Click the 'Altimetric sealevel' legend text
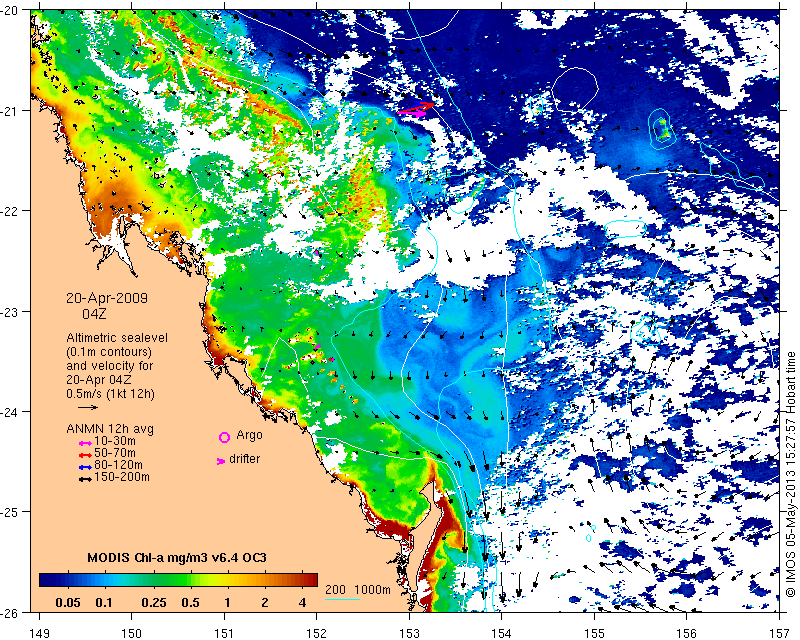 click(x=117, y=338)
